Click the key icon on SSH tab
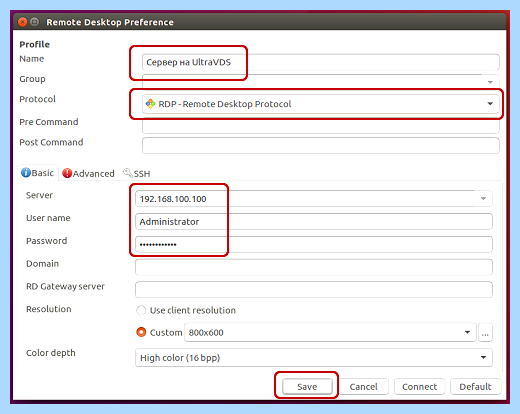Screen dimensions: 520x414 (x=128, y=173)
